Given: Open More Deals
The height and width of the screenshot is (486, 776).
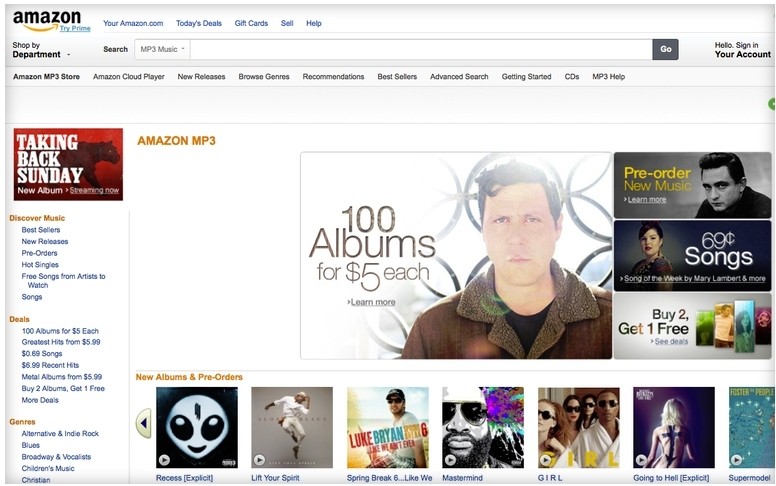Looking at the screenshot, I should click(x=40, y=400).
